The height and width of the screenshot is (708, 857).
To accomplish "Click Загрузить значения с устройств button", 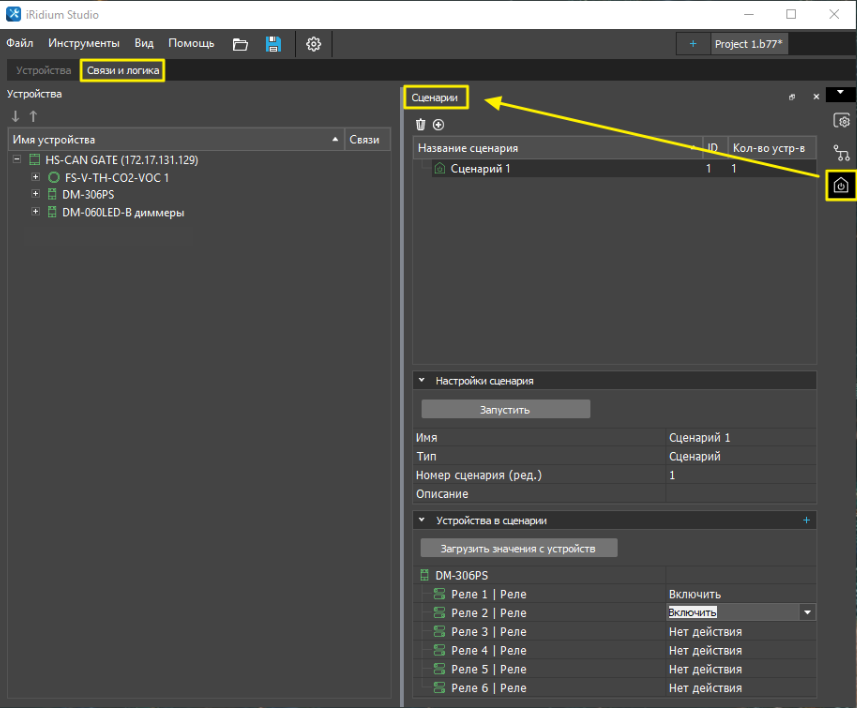I will pos(519,548).
